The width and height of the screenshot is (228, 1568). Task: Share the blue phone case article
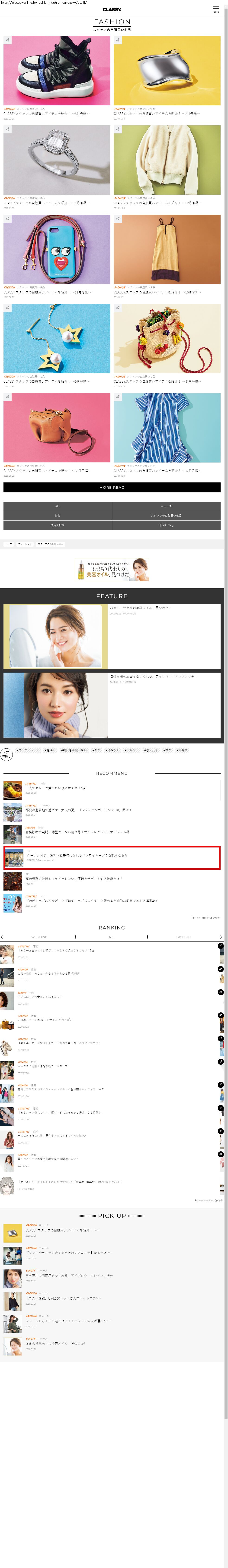[7, 218]
